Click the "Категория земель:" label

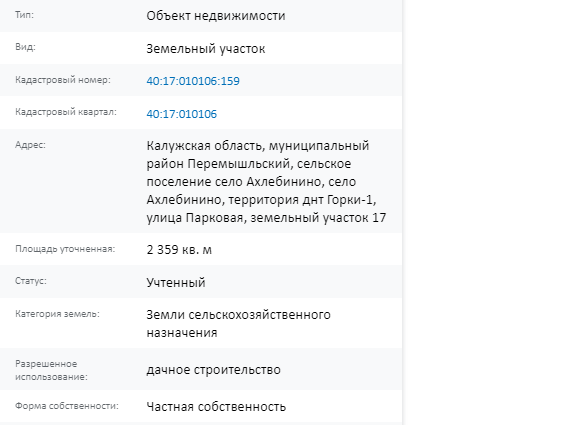[57, 314]
